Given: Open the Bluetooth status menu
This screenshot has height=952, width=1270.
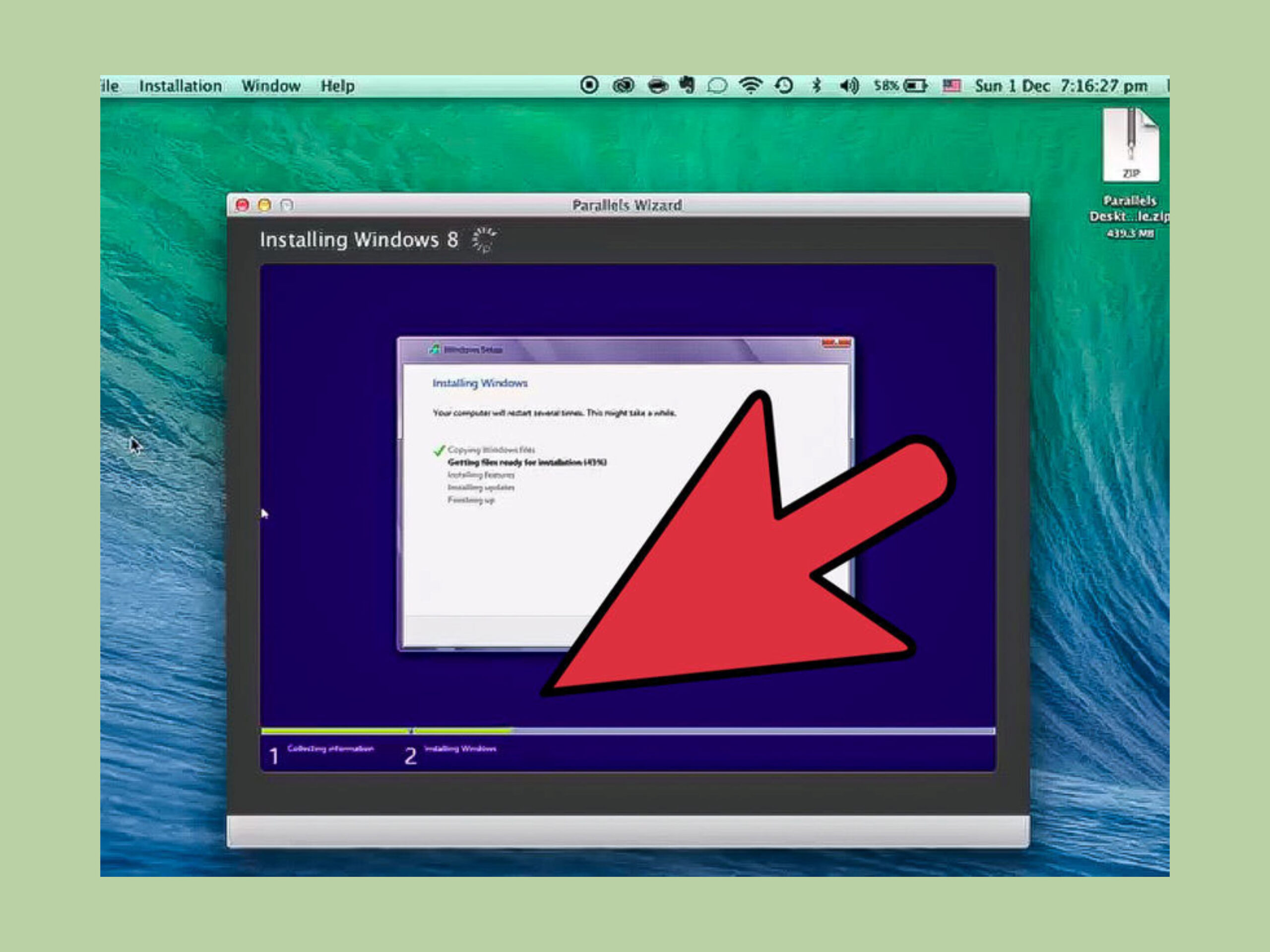Looking at the screenshot, I should coord(817,85).
